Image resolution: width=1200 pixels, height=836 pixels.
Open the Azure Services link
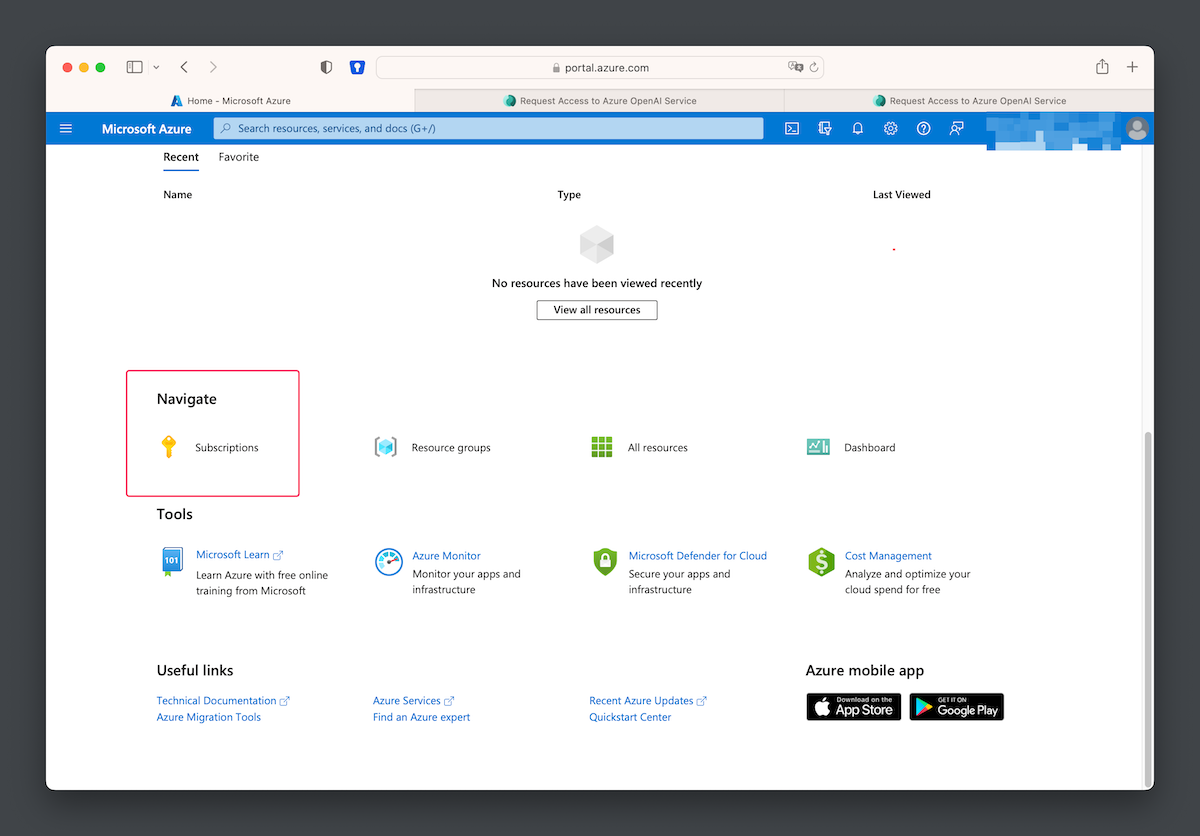click(407, 701)
